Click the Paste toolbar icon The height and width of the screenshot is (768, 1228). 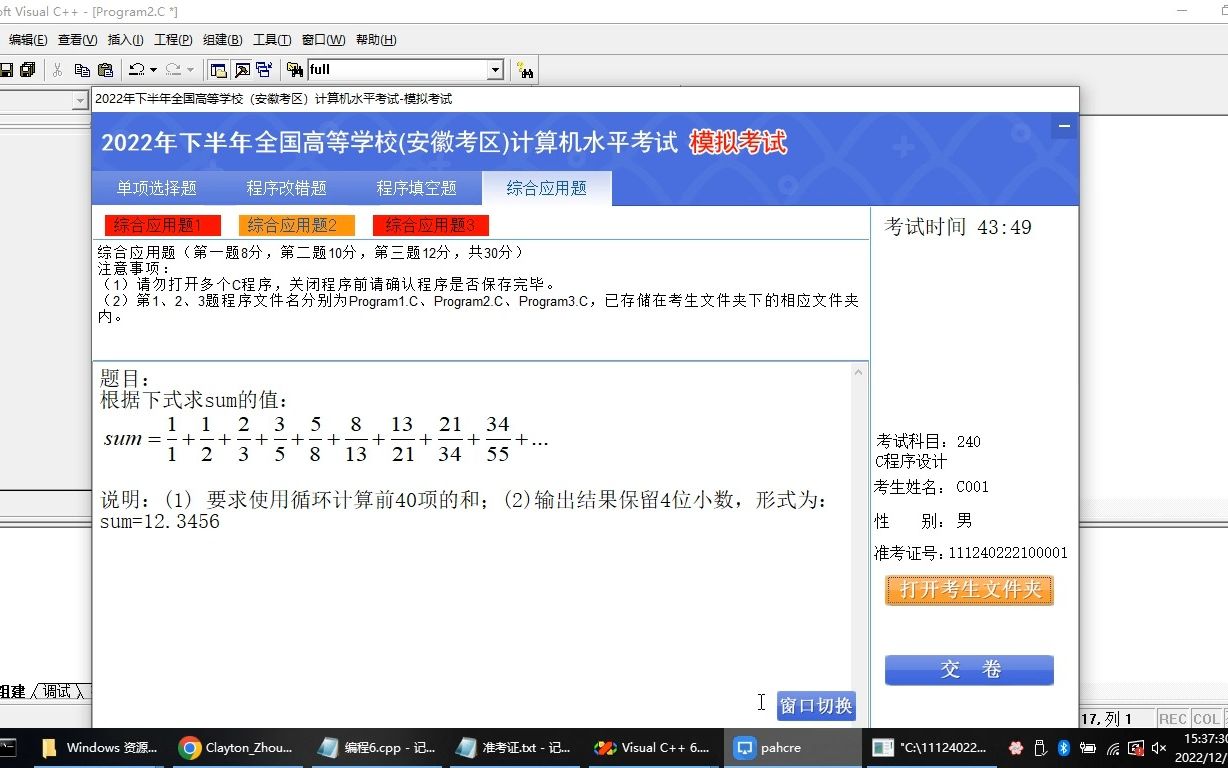tap(105, 70)
